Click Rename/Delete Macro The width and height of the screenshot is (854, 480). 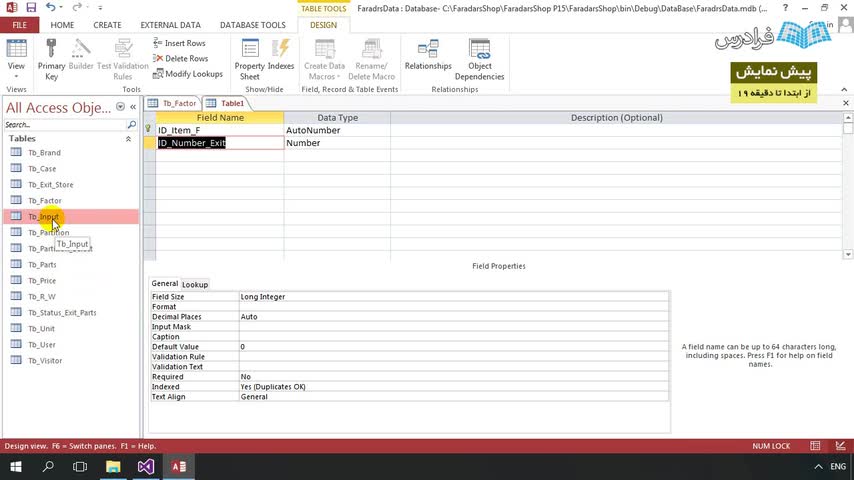(x=371, y=60)
